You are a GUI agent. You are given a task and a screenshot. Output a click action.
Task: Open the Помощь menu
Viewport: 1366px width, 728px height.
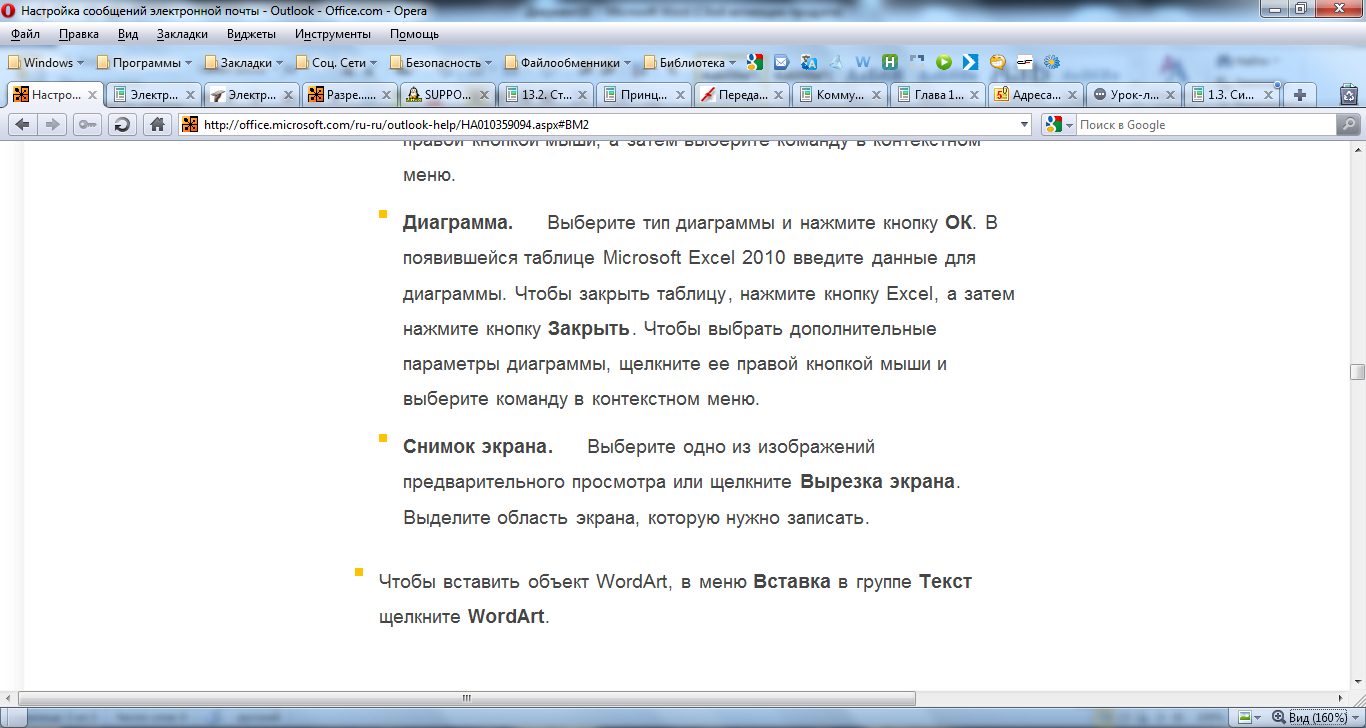414,34
